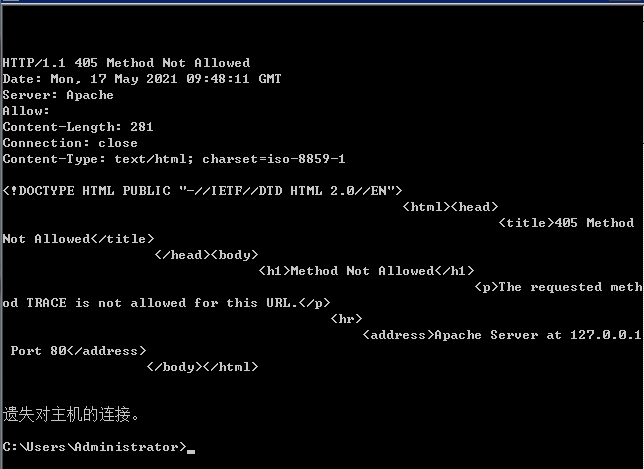Click the empty Allow: header
The image size is (644, 469).
pyautogui.click(x=26, y=111)
